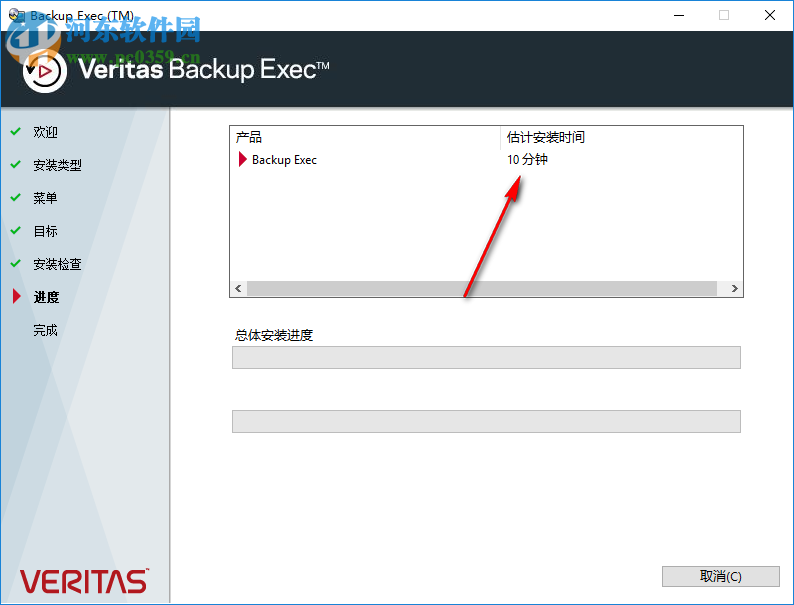This screenshot has height=605, width=794.
Task: Click the Cancel 取消(C) button
Action: click(x=720, y=576)
